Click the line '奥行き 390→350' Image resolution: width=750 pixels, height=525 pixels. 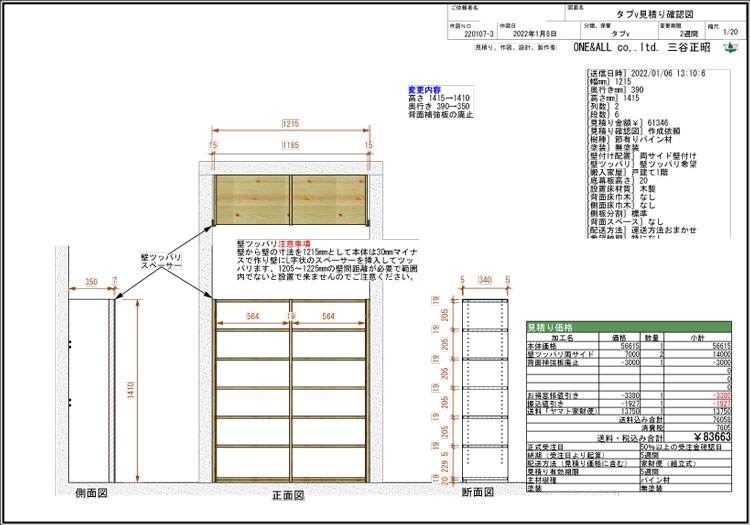[439, 106]
